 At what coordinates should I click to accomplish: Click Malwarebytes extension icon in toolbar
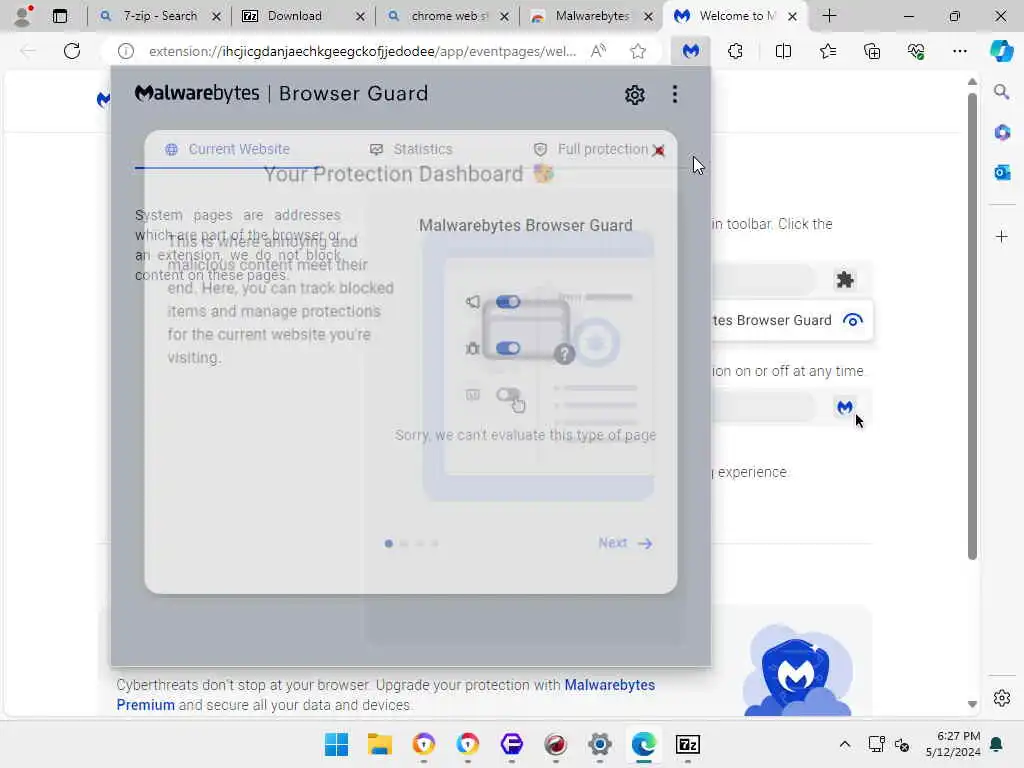point(690,51)
